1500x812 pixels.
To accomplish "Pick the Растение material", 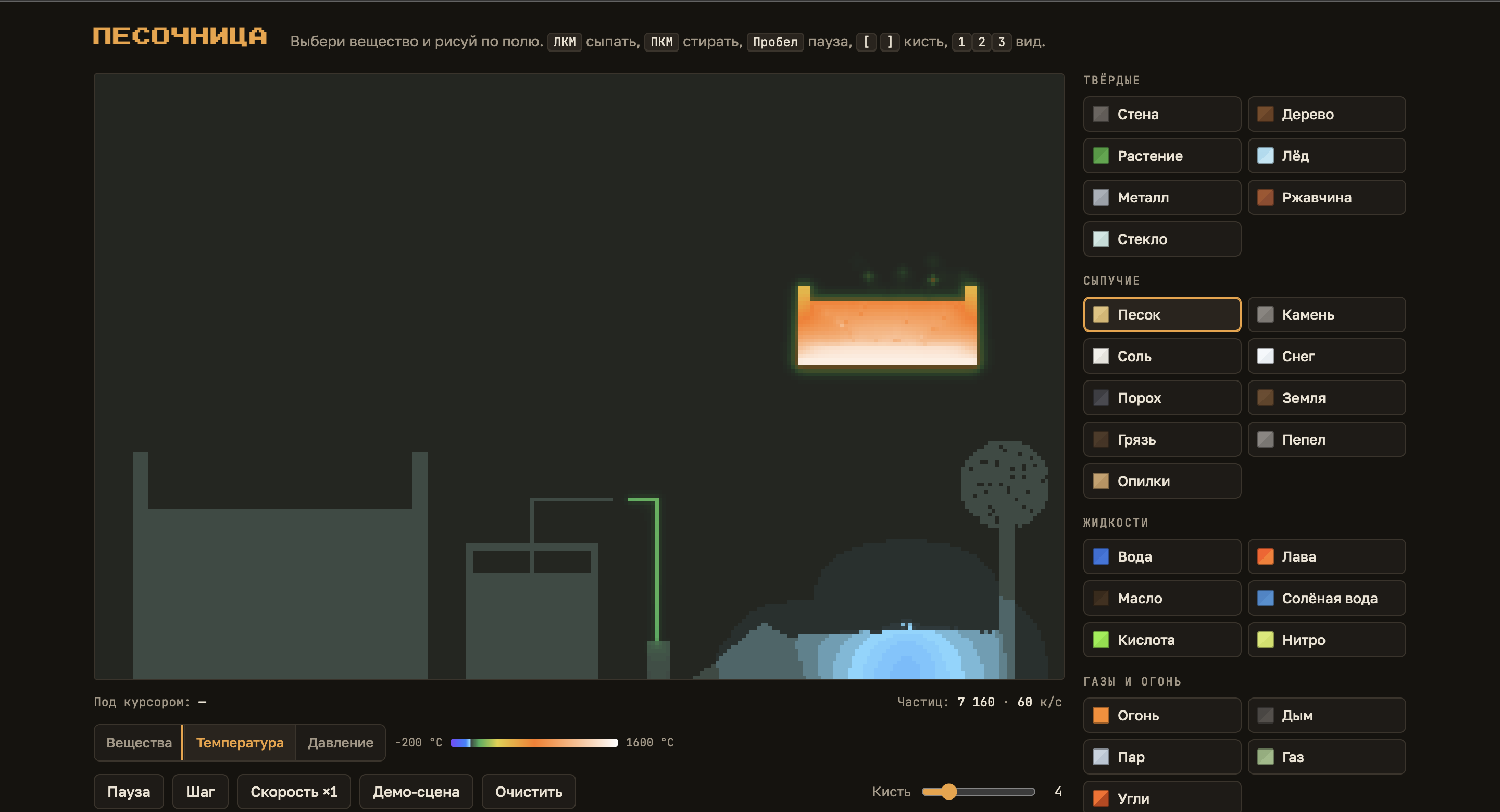I will pyautogui.click(x=1161, y=156).
